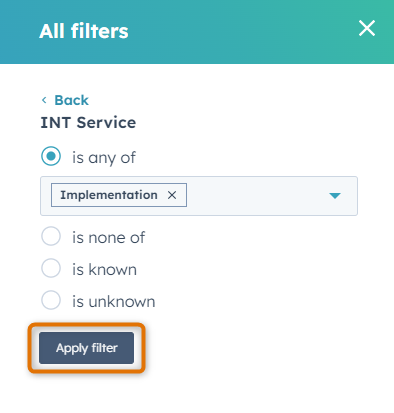Click the teal gradient header bar
Viewport: 394px width, 413px height.
tap(197, 32)
